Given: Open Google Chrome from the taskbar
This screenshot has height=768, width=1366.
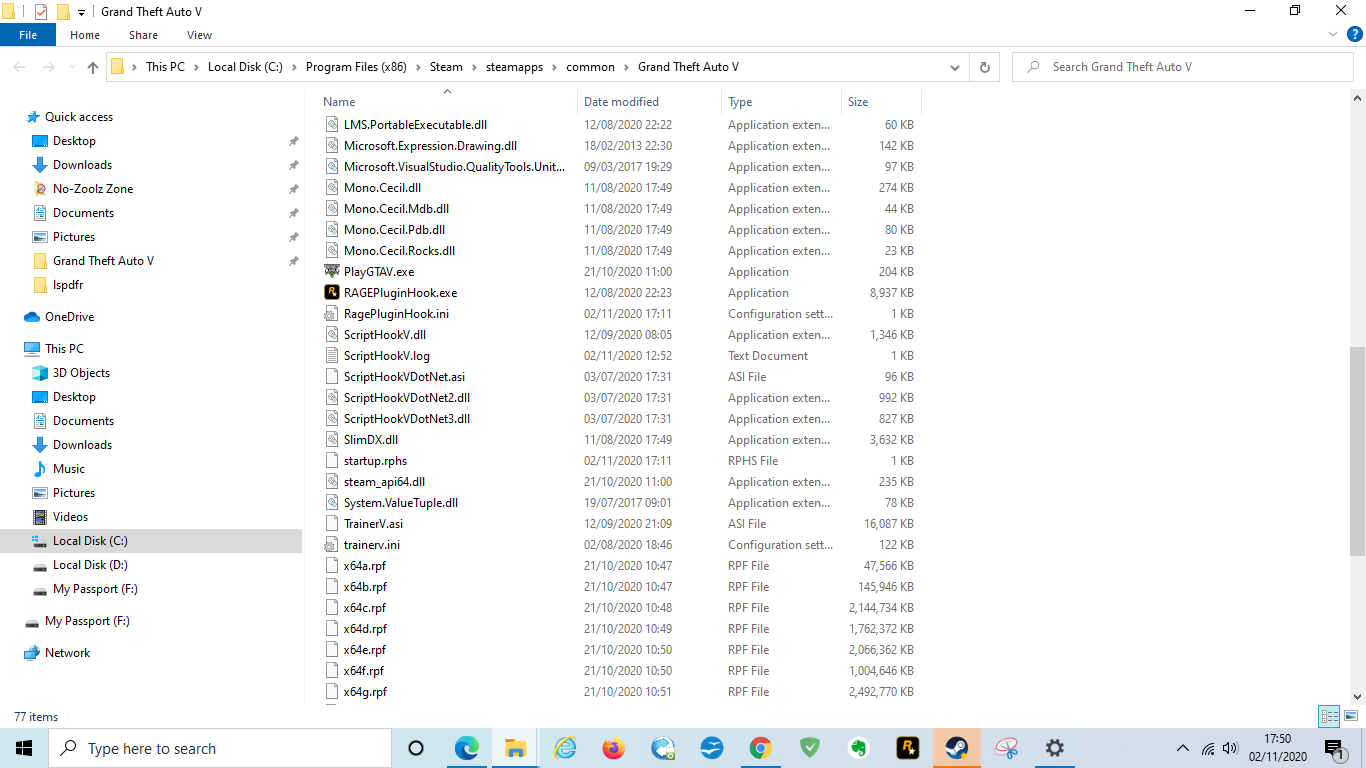Looking at the screenshot, I should pyautogui.click(x=760, y=748).
